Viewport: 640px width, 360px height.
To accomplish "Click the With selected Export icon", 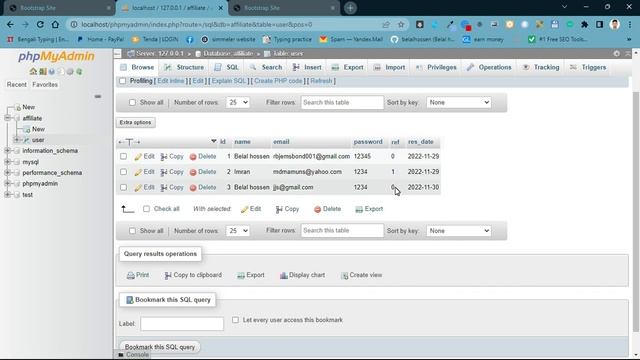I will coord(359,209).
